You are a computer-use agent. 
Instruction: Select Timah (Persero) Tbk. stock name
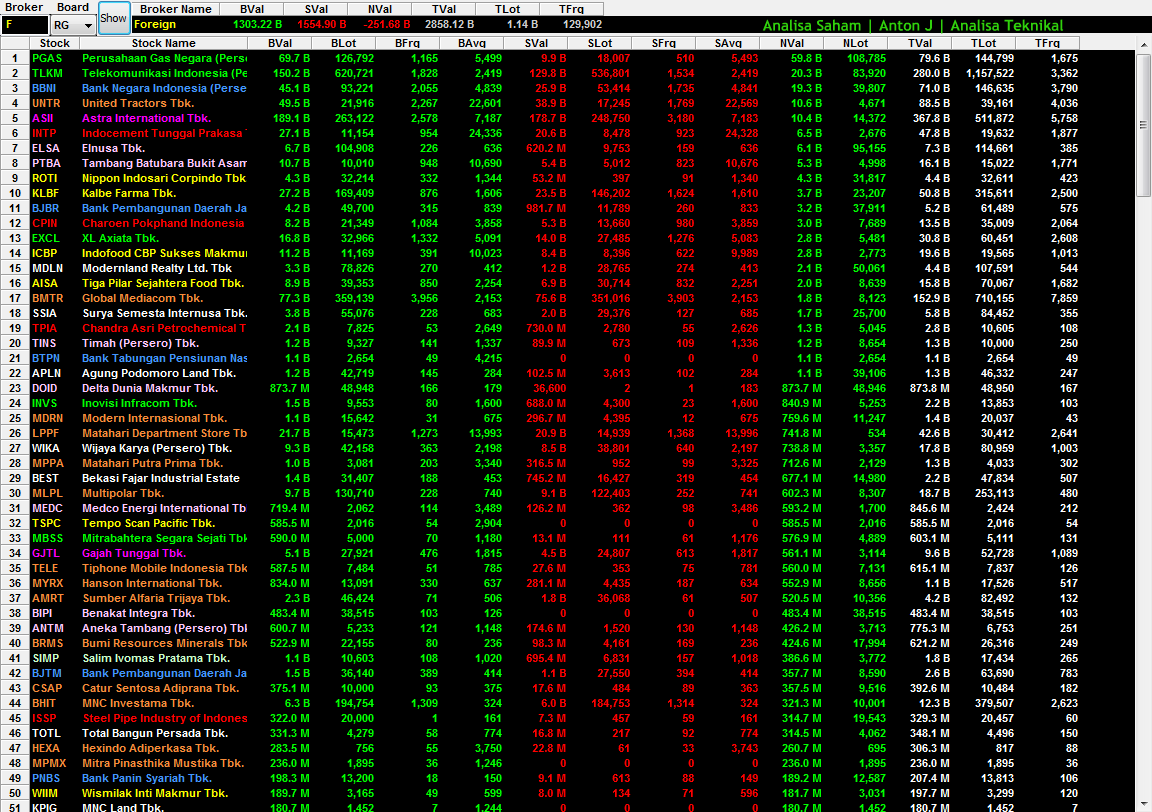[x=140, y=343]
